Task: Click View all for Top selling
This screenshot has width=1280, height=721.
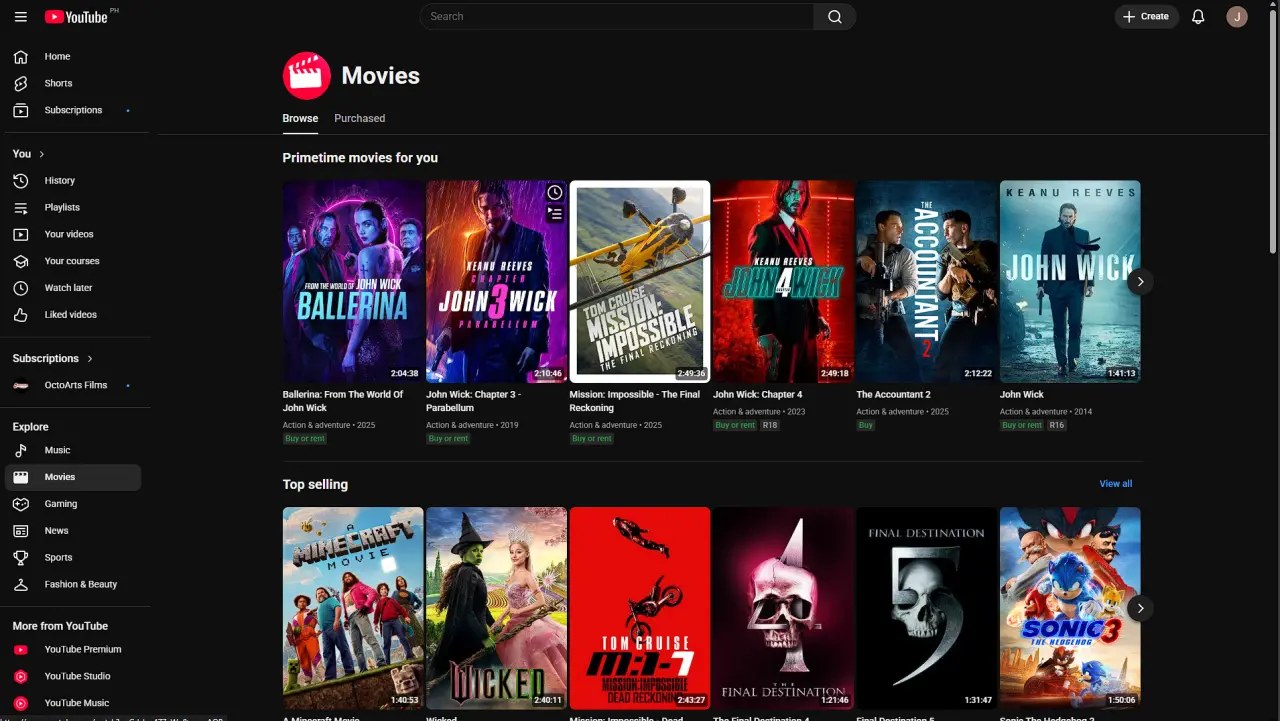Action: [1116, 484]
